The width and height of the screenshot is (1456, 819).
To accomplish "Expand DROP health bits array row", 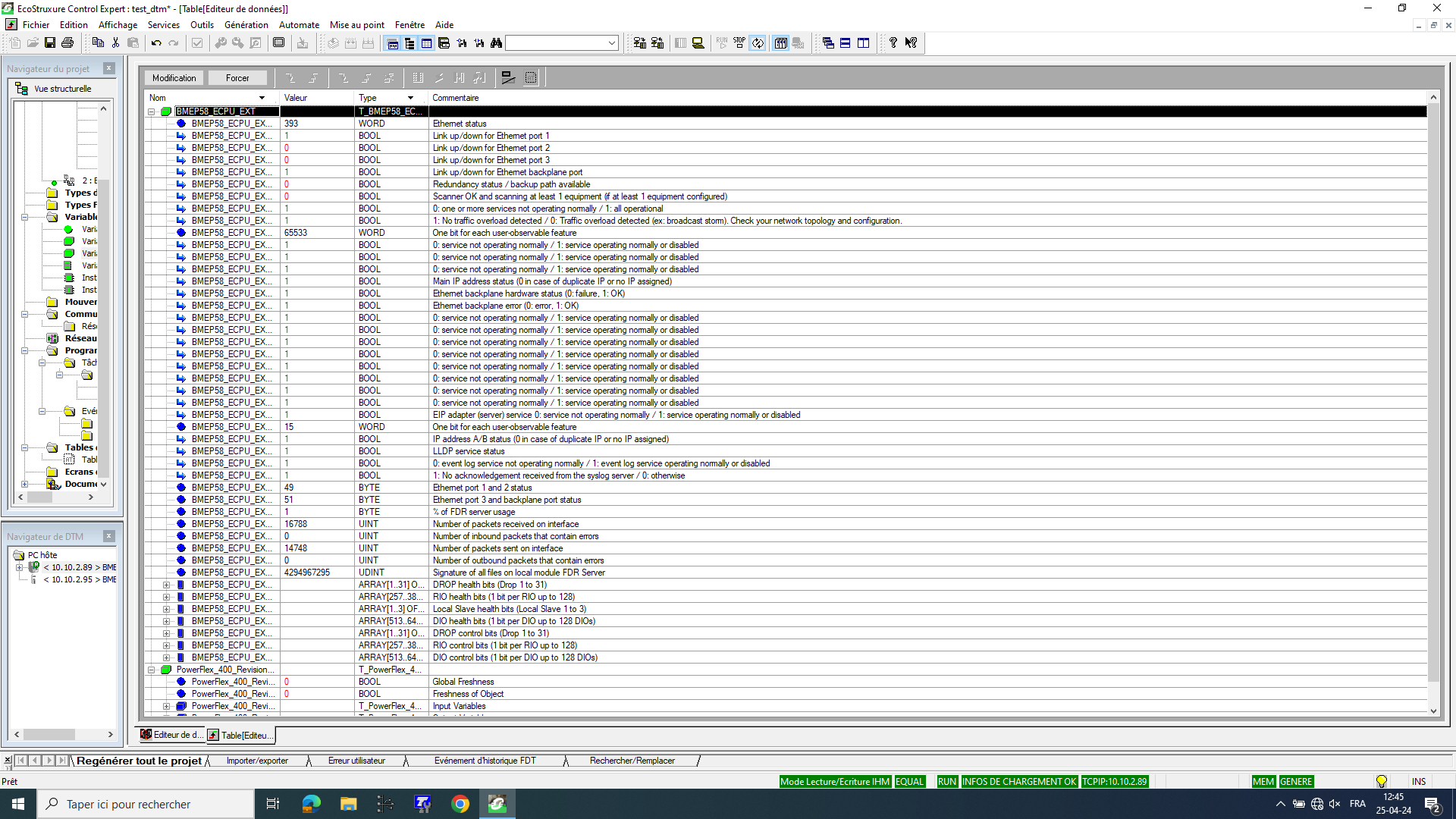I will pyautogui.click(x=167, y=585).
